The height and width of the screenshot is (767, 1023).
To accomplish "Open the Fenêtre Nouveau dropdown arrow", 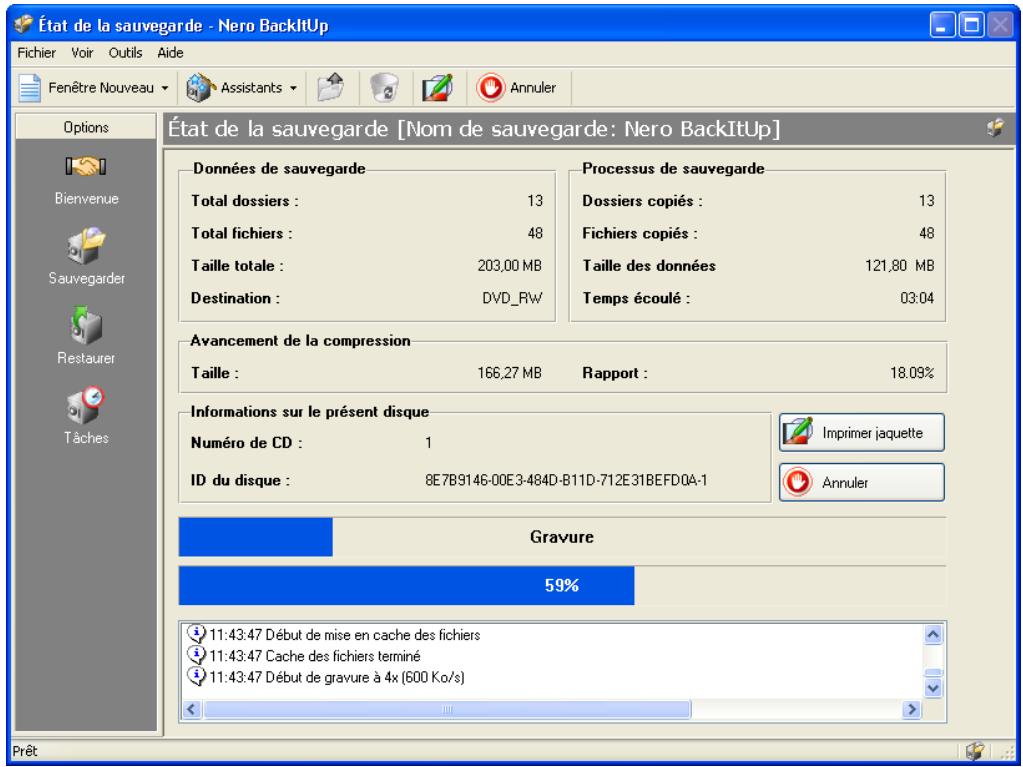I will coord(164,88).
